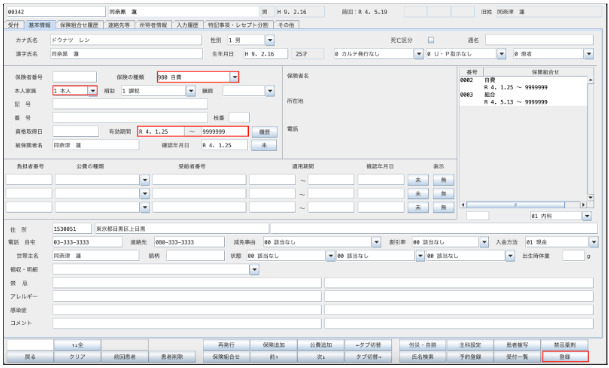Click the postal code field 1530051

click(x=72, y=228)
